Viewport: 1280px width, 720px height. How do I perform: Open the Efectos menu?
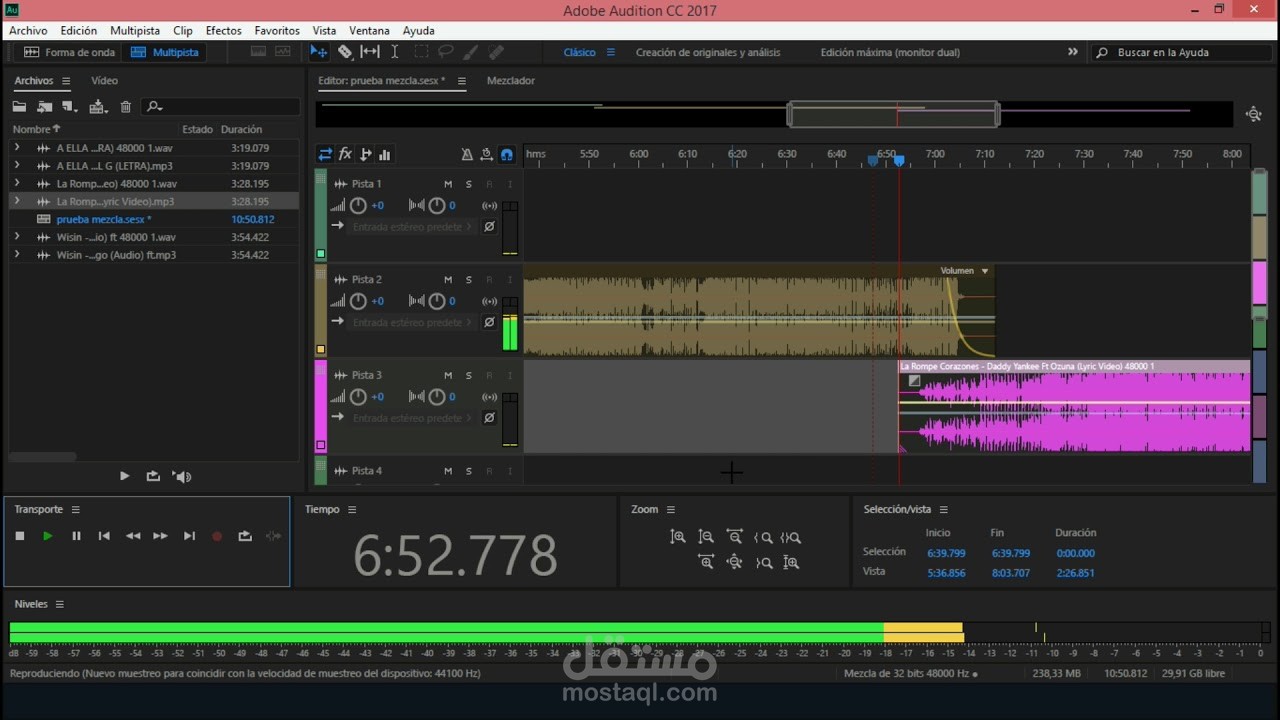tap(224, 31)
